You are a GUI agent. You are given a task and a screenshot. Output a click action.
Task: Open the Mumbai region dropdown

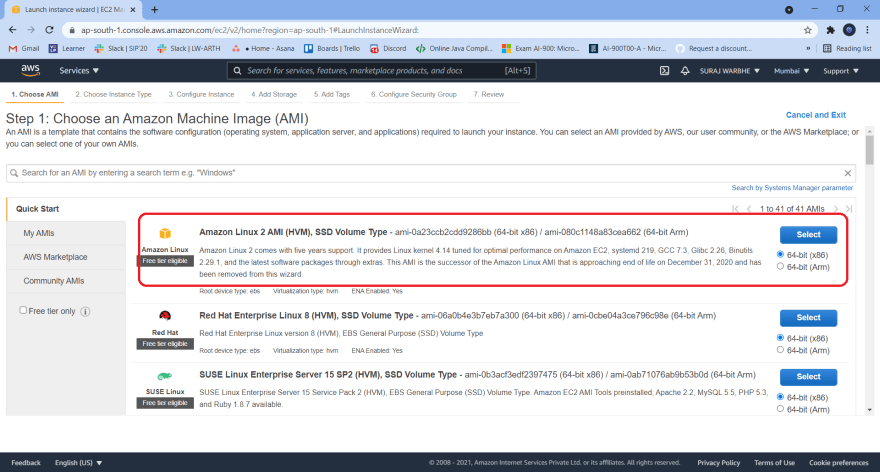point(791,71)
